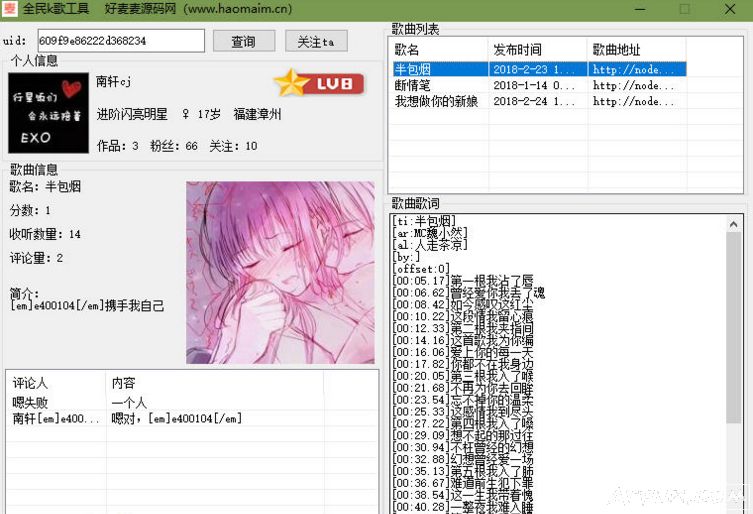The image size is (753, 514).
Task: Select the comment row by 嗯失败
Action: pos(166,403)
